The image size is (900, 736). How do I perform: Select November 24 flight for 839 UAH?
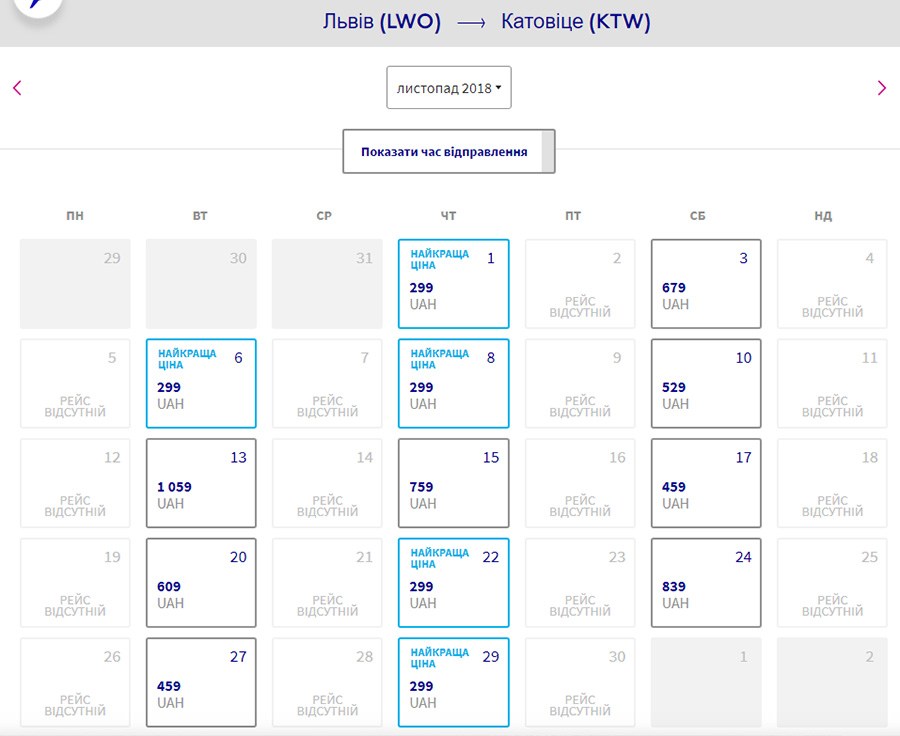point(706,583)
